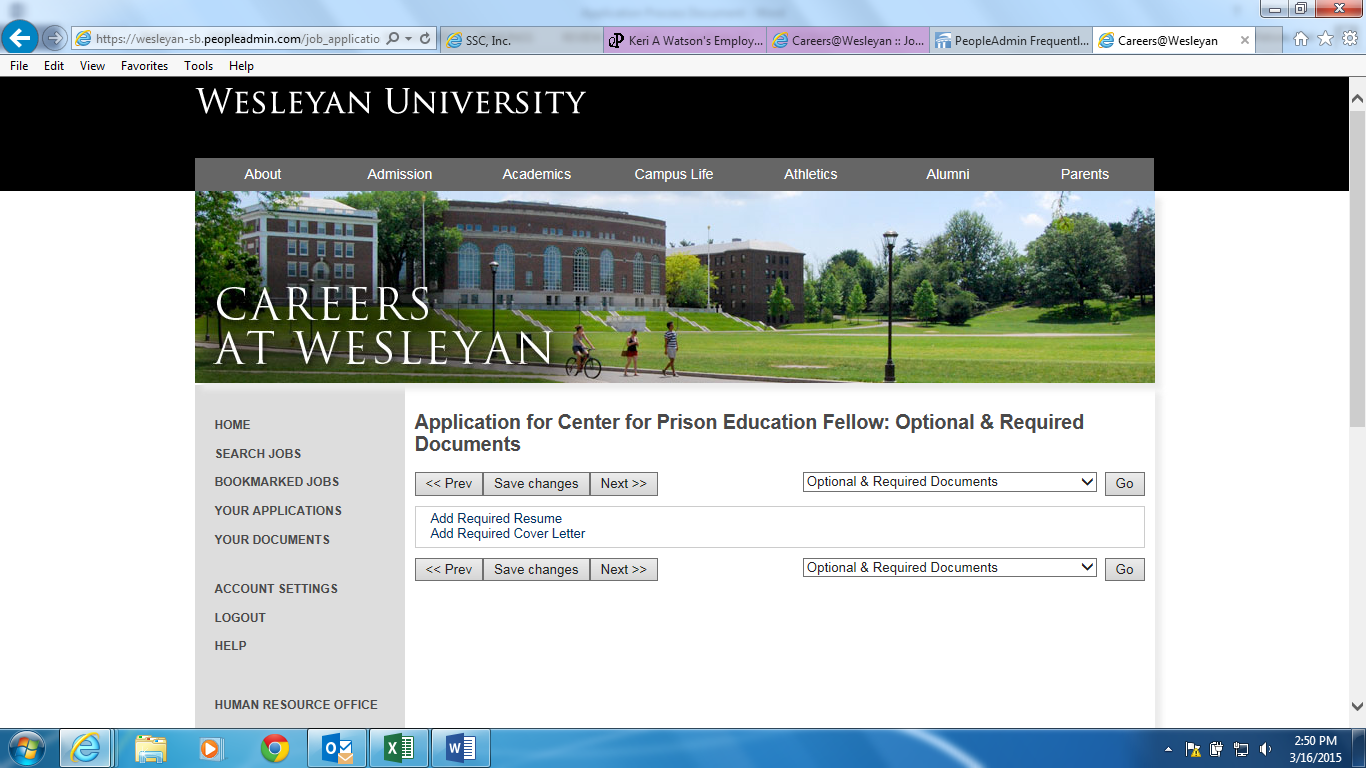1366x768 pixels.
Task: Click the browser Forward arrow button
Action: [54, 39]
